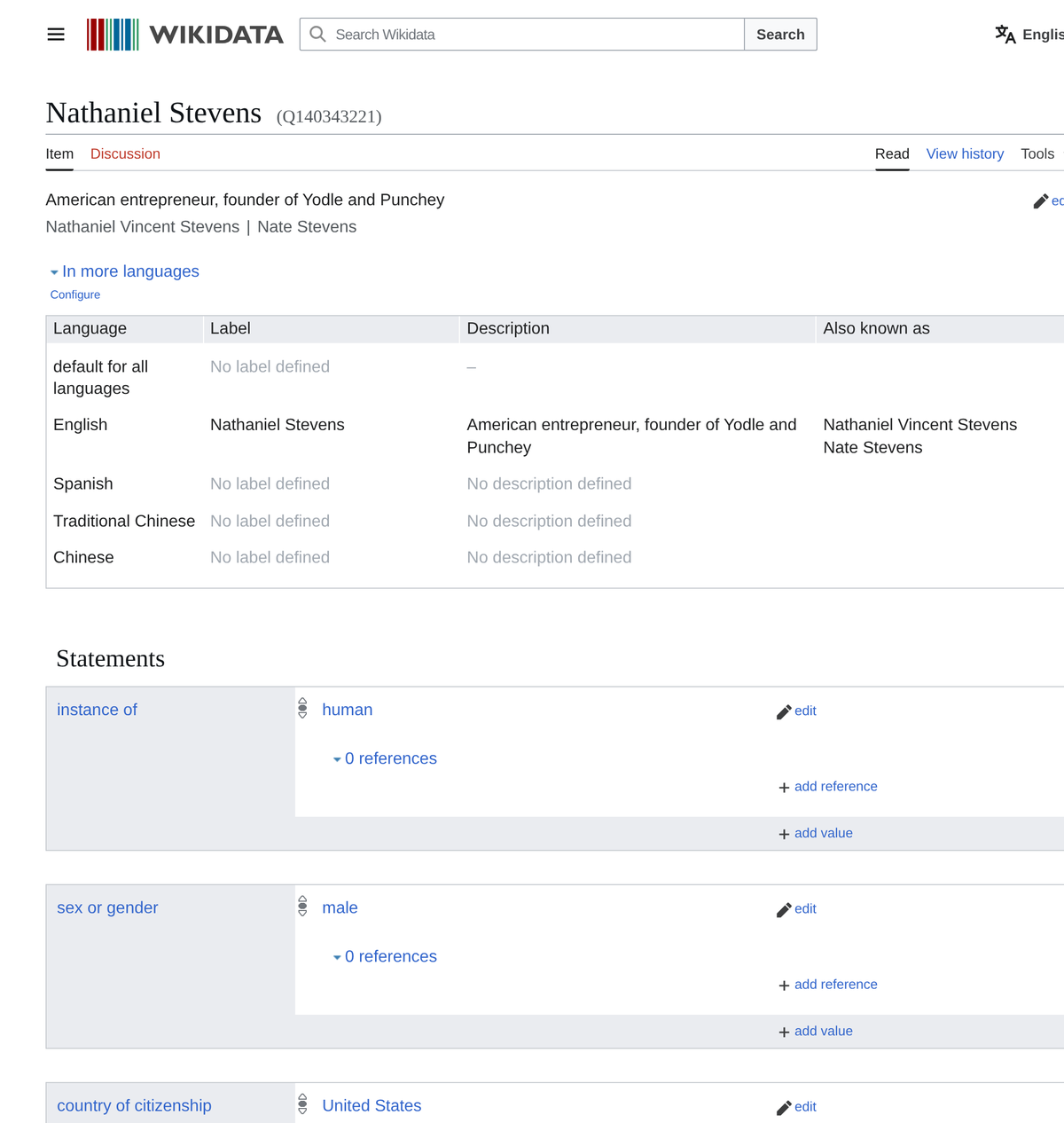1064x1123 pixels.
Task: Click the pencil icon beside the description
Action: coord(1041,201)
